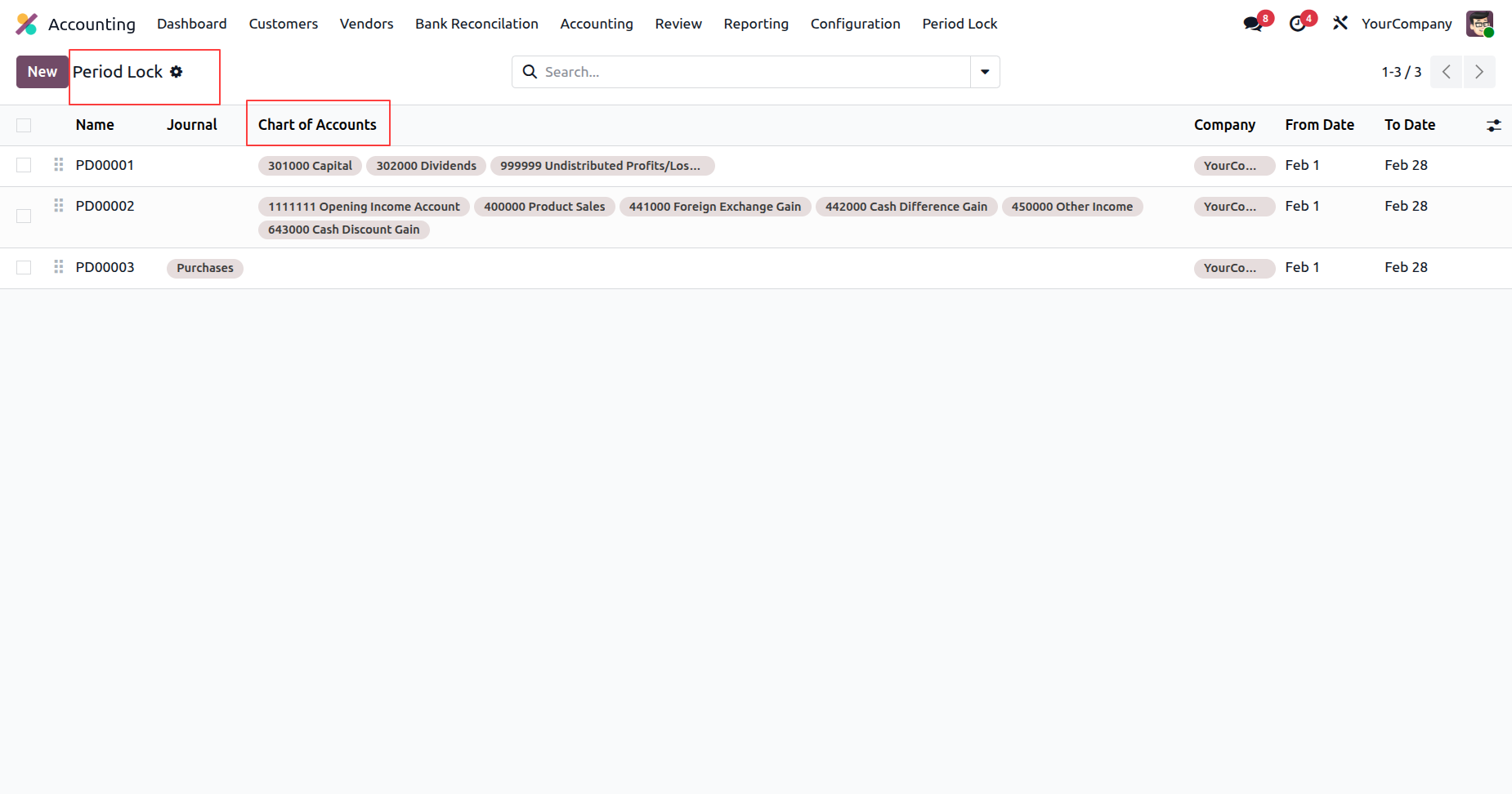The height and width of the screenshot is (794, 1512).
Task: Click the debug tools wrench icon
Action: tap(1340, 24)
